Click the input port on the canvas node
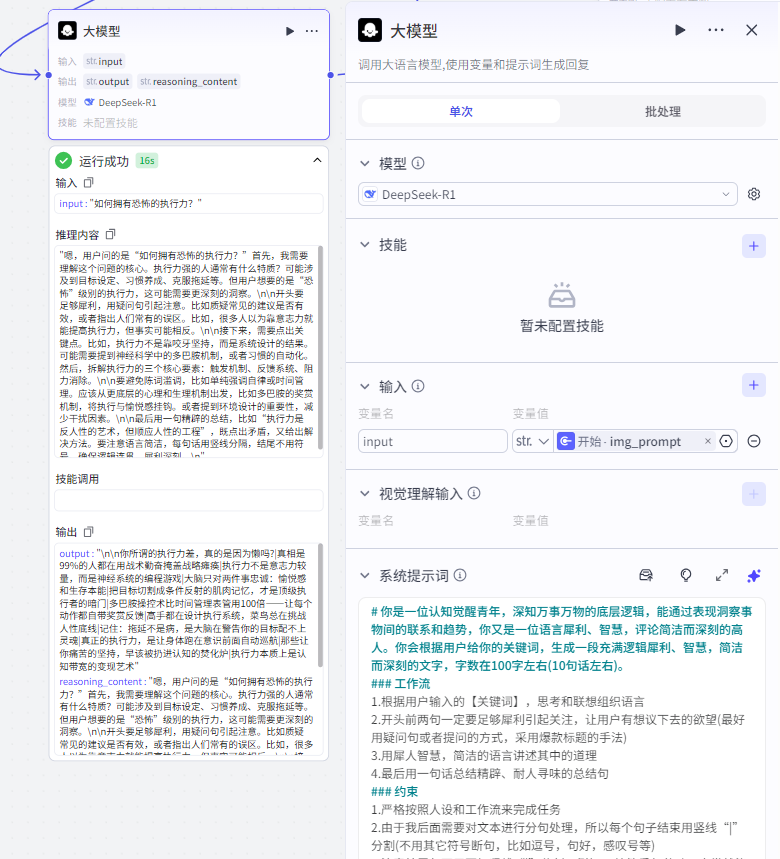Image resolution: width=780 pixels, height=859 pixels. pos(49,75)
